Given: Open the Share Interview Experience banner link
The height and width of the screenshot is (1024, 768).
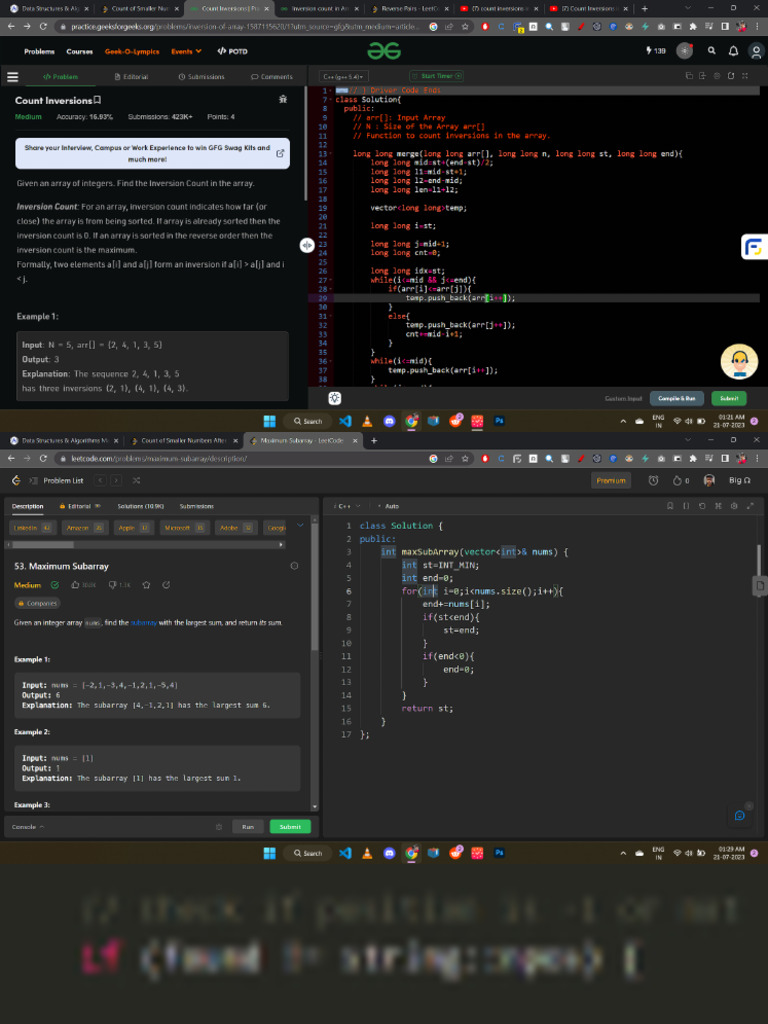Looking at the screenshot, I should (152, 153).
